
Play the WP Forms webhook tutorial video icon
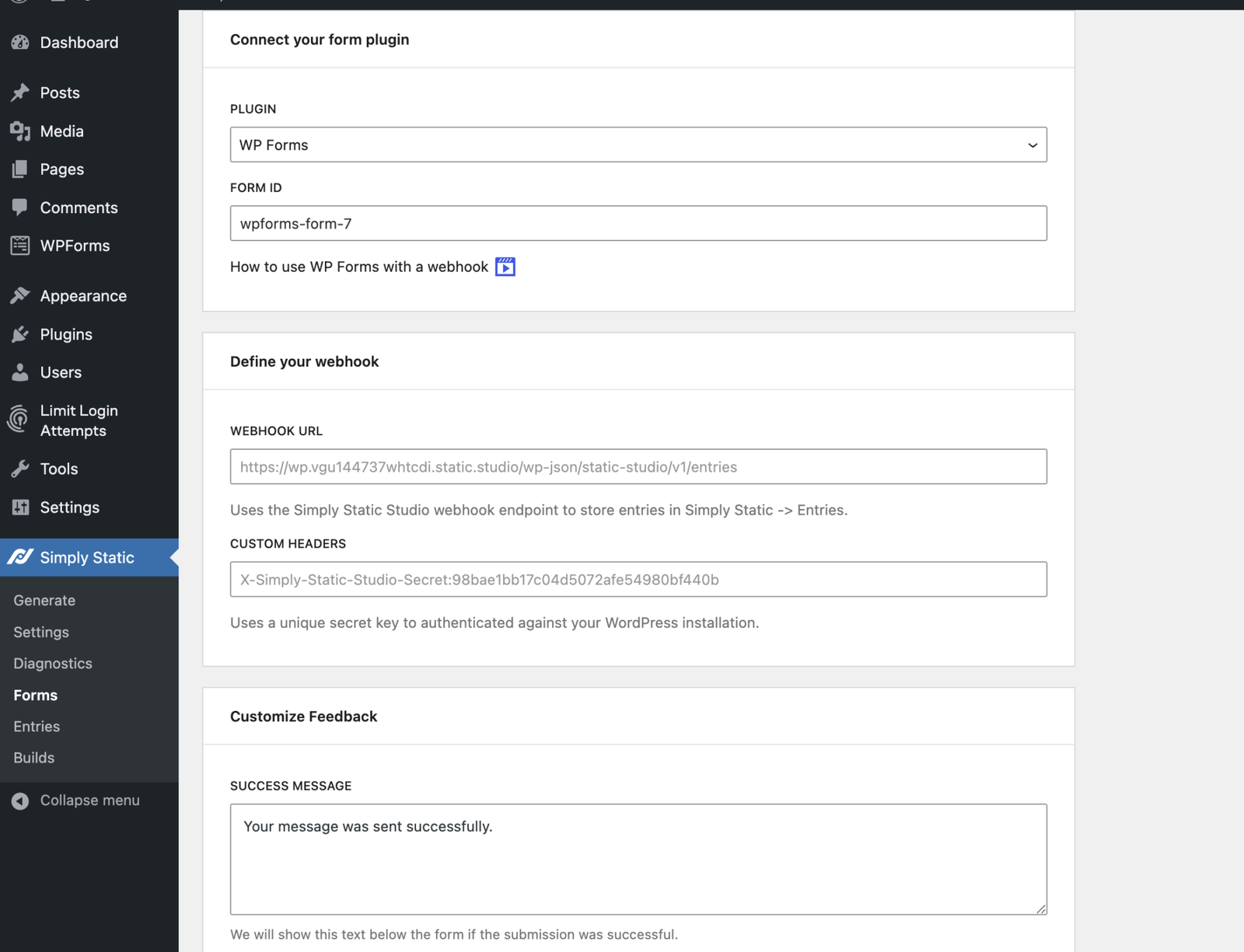[505, 267]
